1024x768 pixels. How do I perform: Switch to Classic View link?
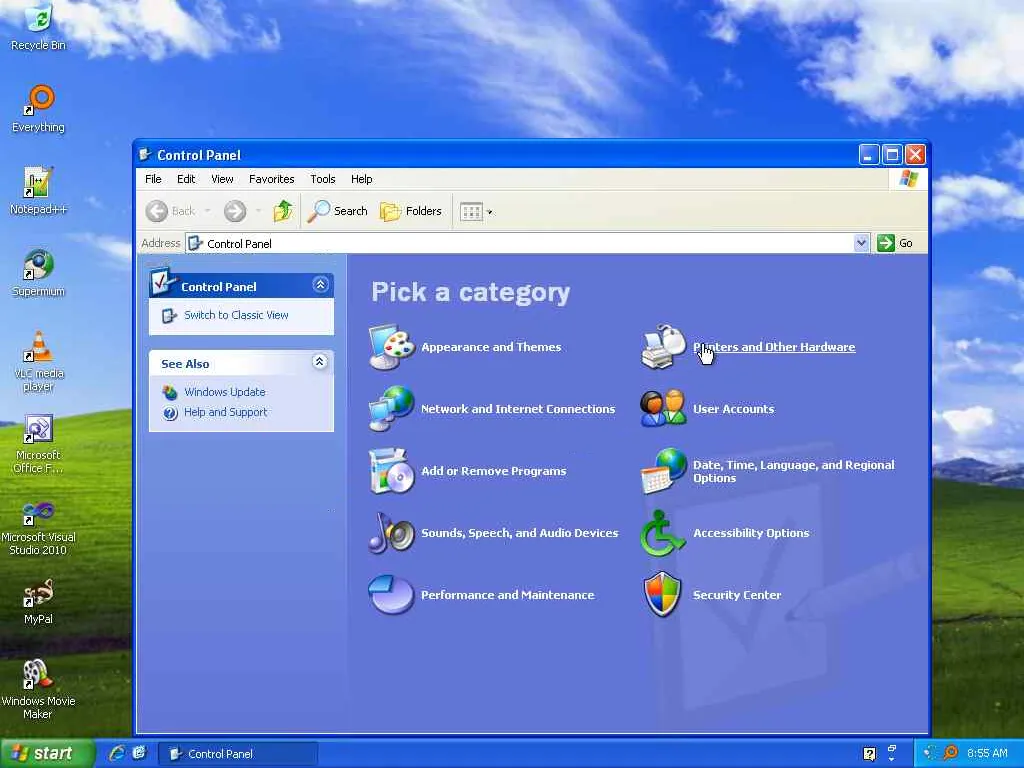point(236,315)
